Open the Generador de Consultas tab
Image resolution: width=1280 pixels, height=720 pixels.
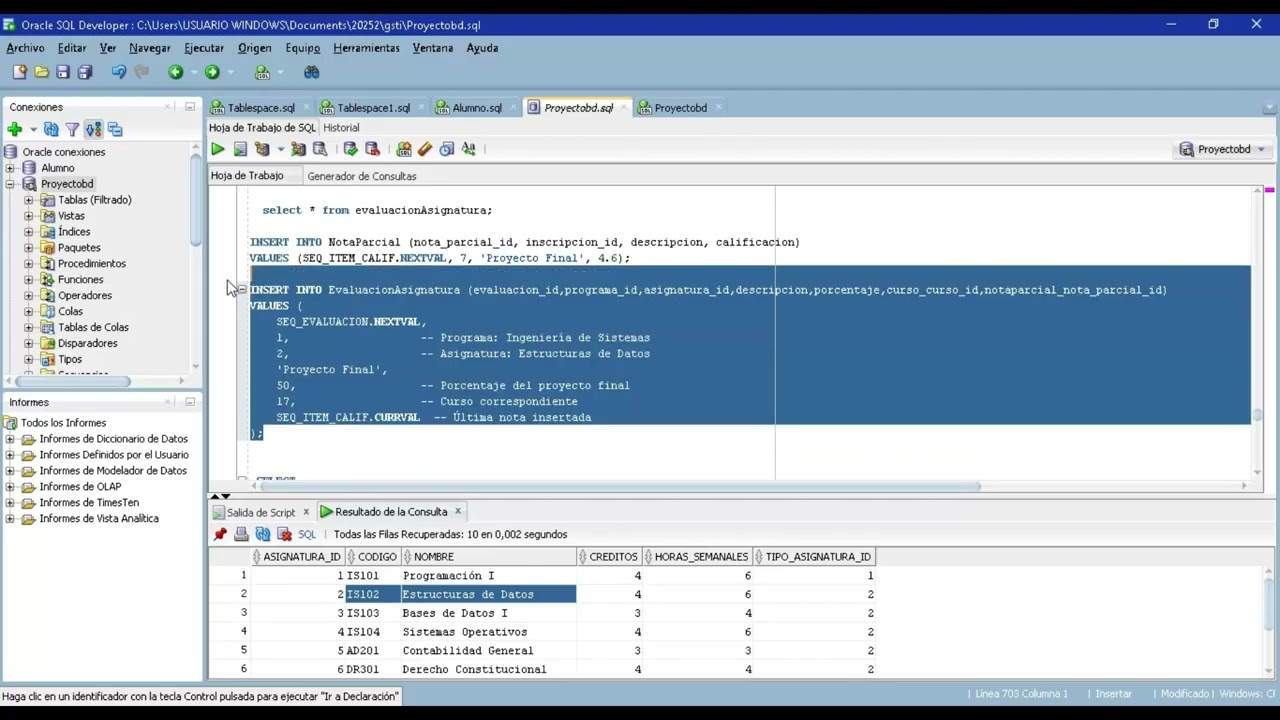[362, 176]
